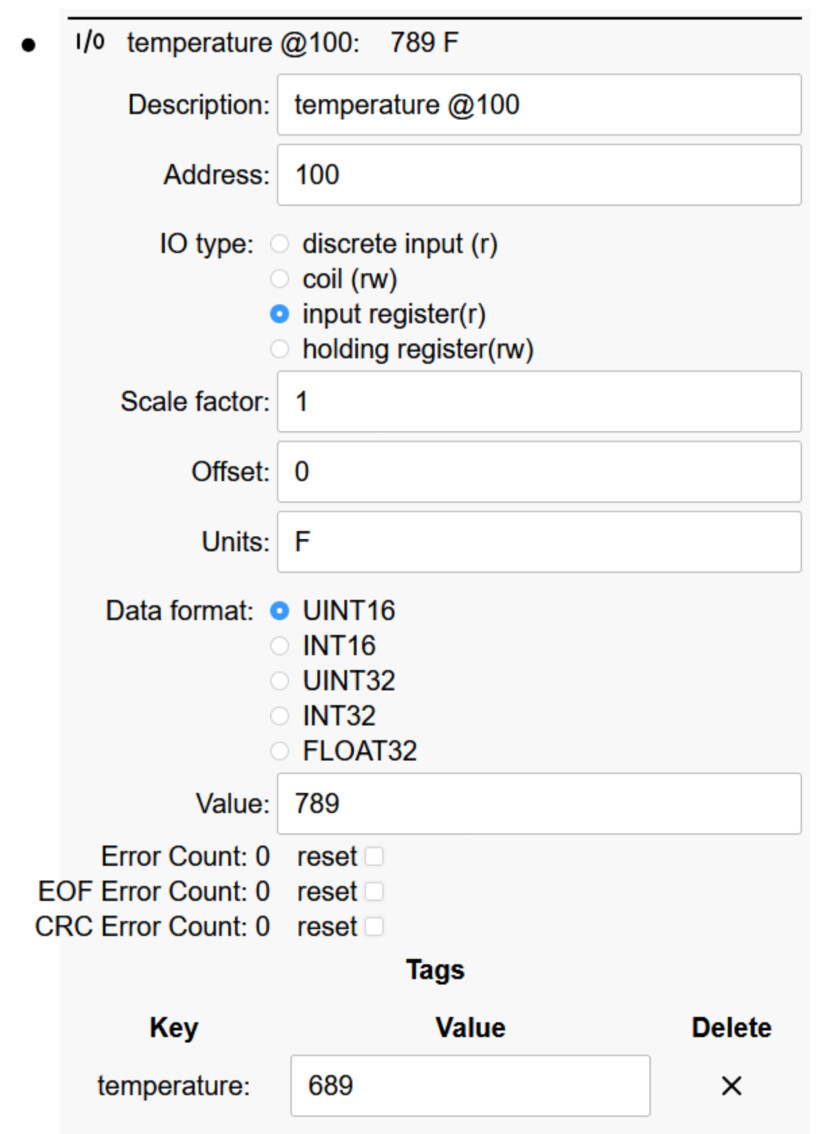The width and height of the screenshot is (829, 1134).
Task: Pick INT32 data format
Action: click(x=281, y=716)
